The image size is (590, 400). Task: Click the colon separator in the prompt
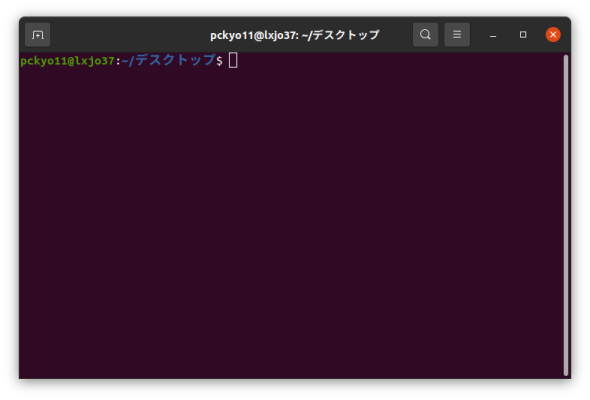[118, 61]
